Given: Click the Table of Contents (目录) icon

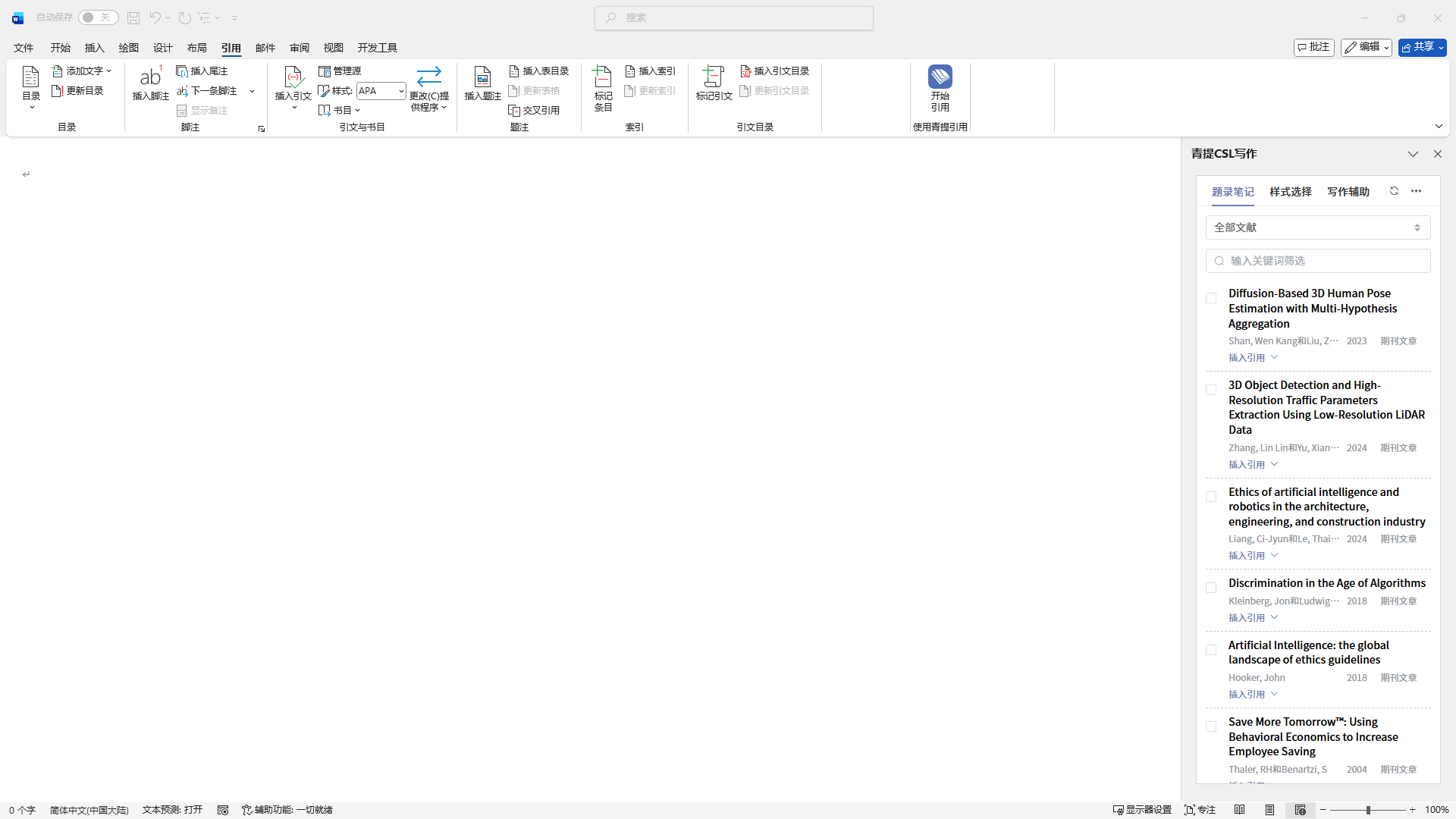Looking at the screenshot, I should pyautogui.click(x=30, y=77).
